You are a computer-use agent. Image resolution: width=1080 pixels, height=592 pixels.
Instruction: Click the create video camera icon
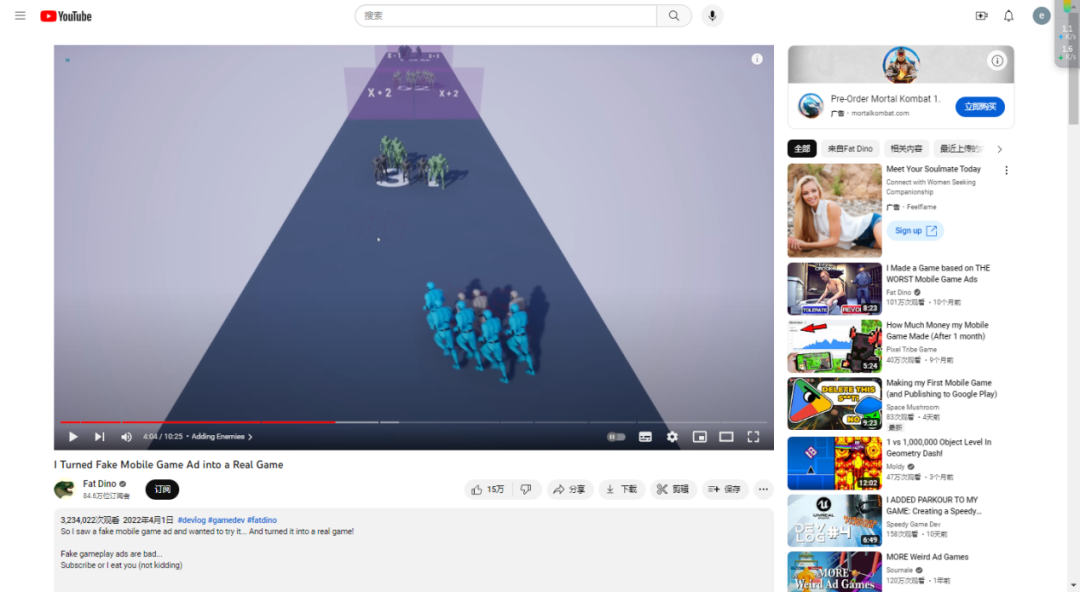[982, 15]
